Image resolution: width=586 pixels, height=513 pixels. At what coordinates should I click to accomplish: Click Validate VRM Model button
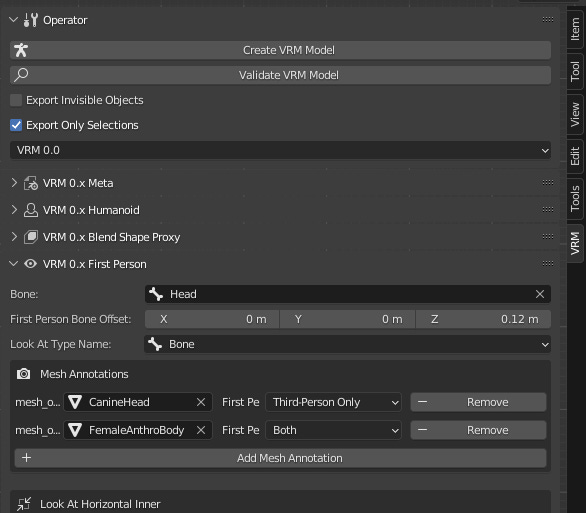pyautogui.click(x=280, y=75)
